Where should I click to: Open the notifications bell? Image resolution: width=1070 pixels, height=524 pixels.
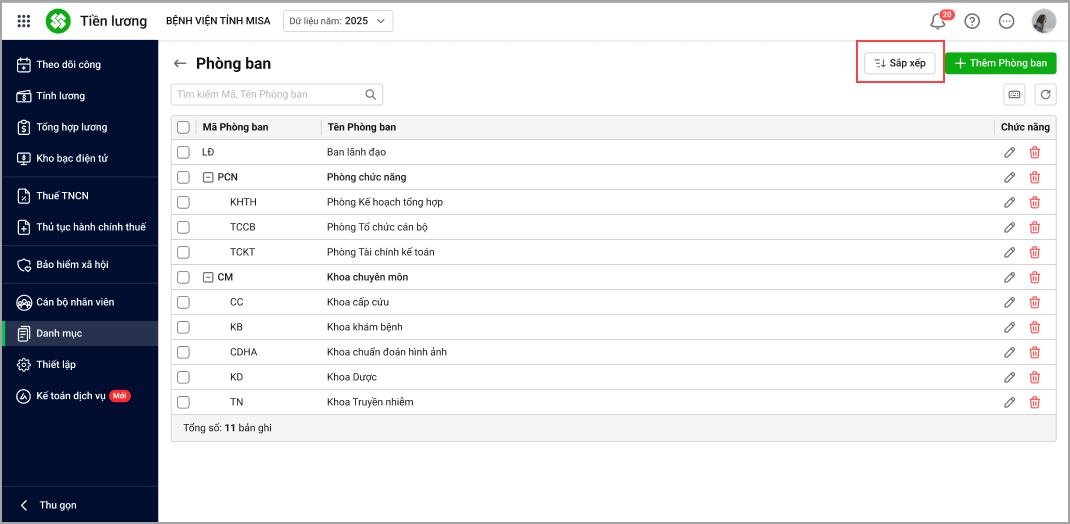point(938,21)
